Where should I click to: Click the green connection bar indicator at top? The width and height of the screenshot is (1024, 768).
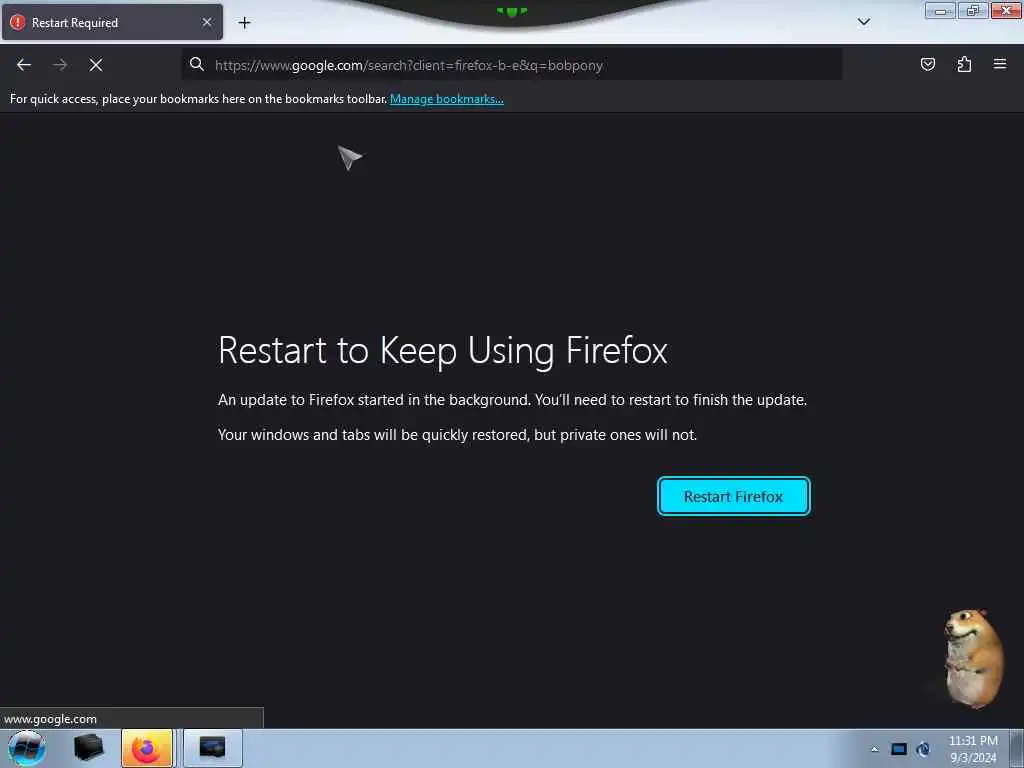click(512, 11)
